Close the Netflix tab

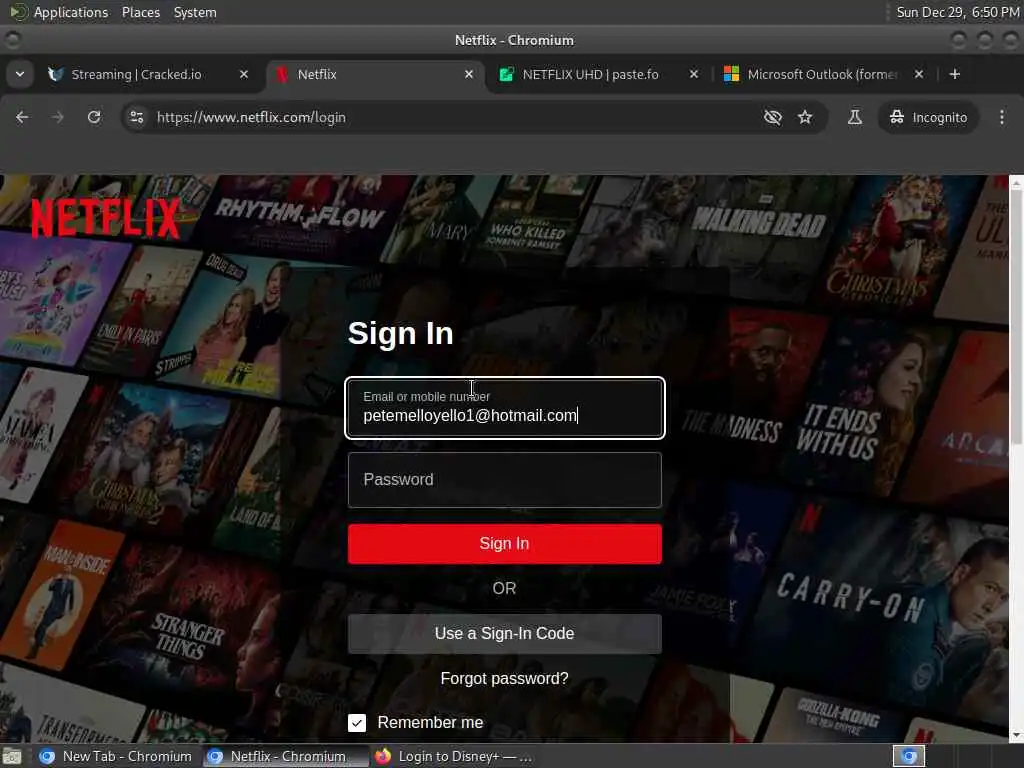click(x=468, y=74)
